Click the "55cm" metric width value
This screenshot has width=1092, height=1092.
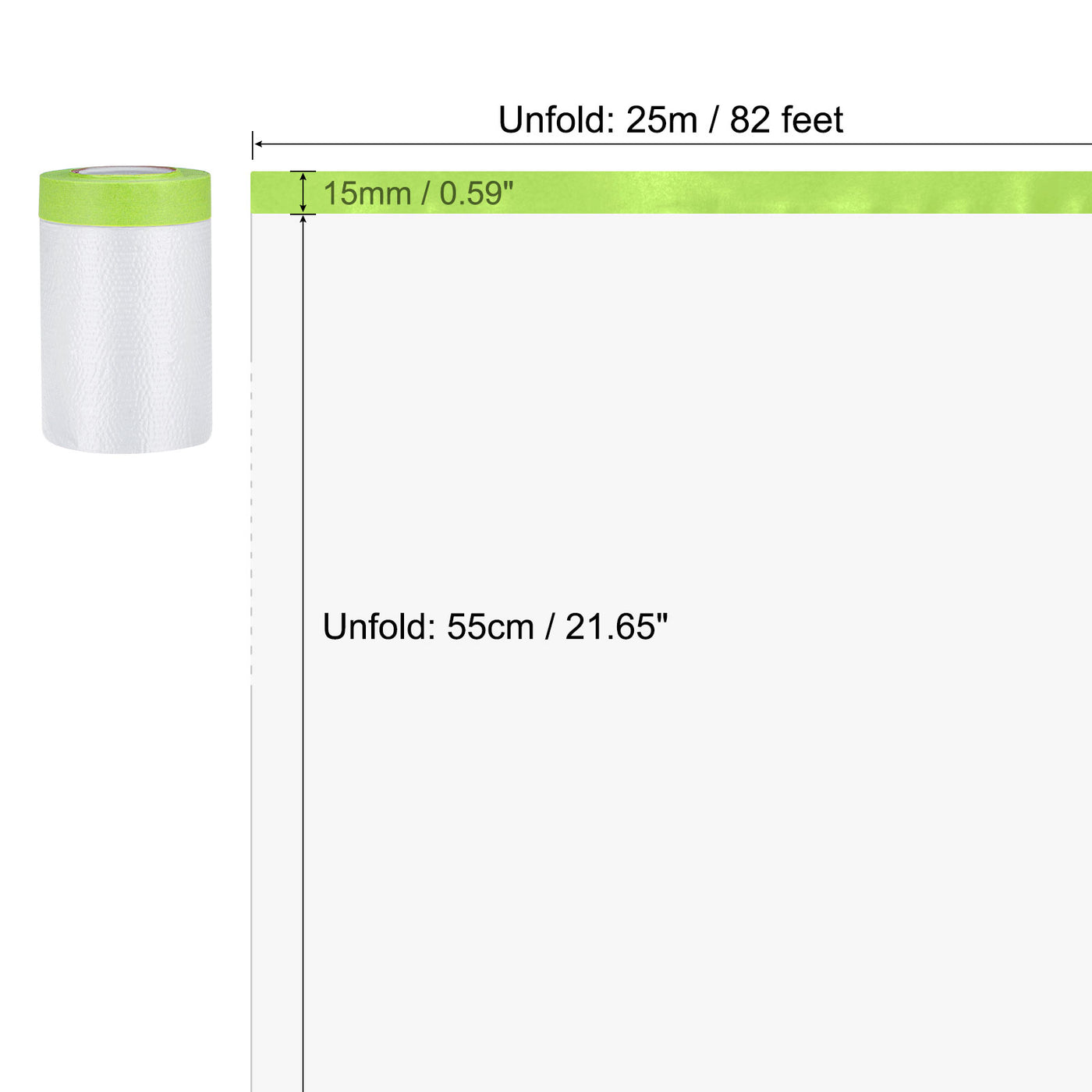coord(490,626)
